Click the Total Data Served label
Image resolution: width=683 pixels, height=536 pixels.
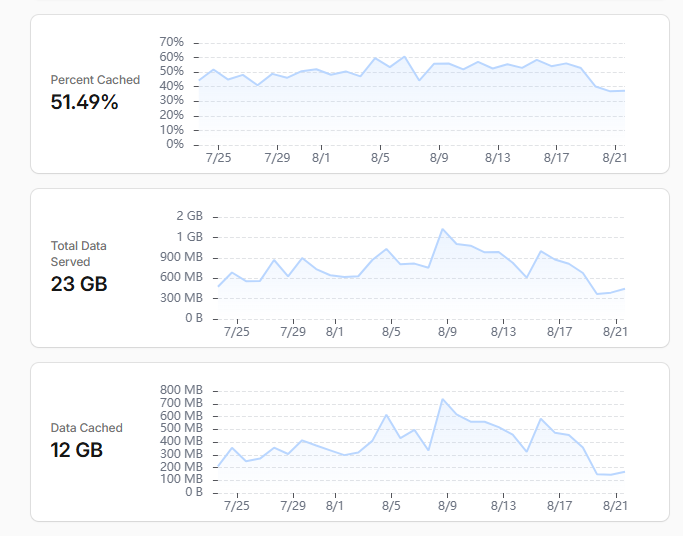click(78, 254)
